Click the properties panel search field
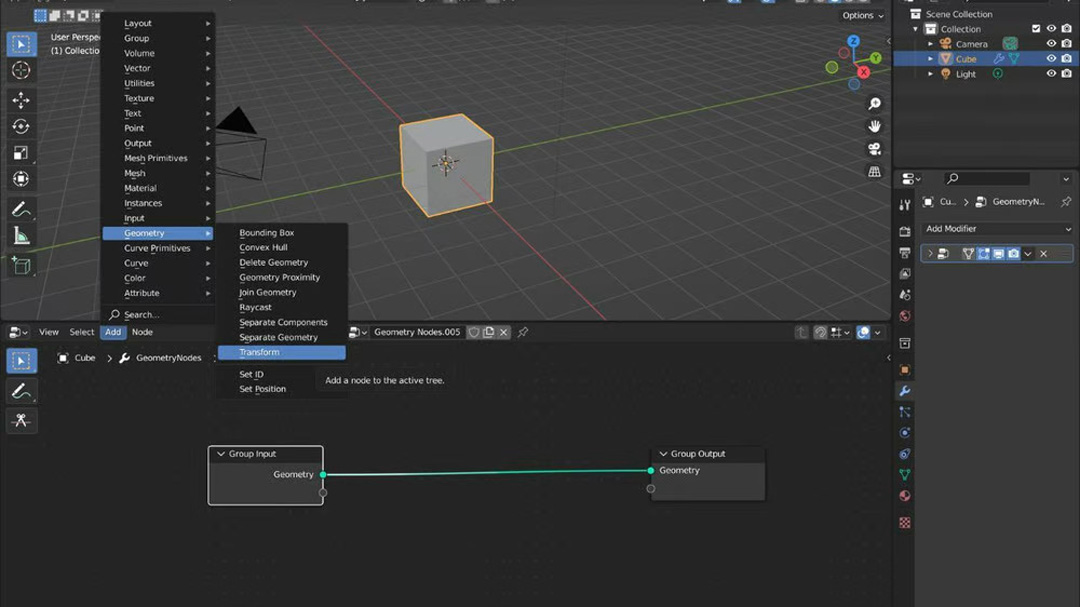Viewport: 1080px width, 607px height. pos(986,178)
